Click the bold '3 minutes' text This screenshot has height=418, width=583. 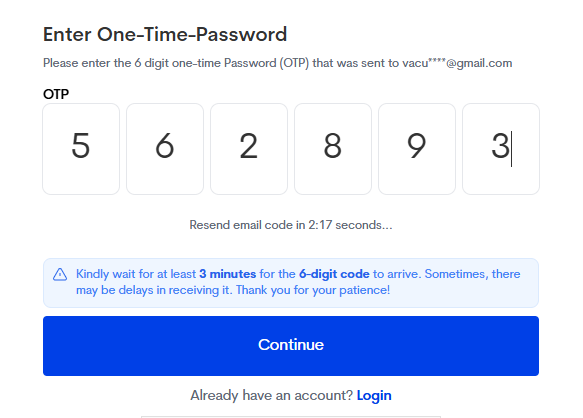point(228,274)
